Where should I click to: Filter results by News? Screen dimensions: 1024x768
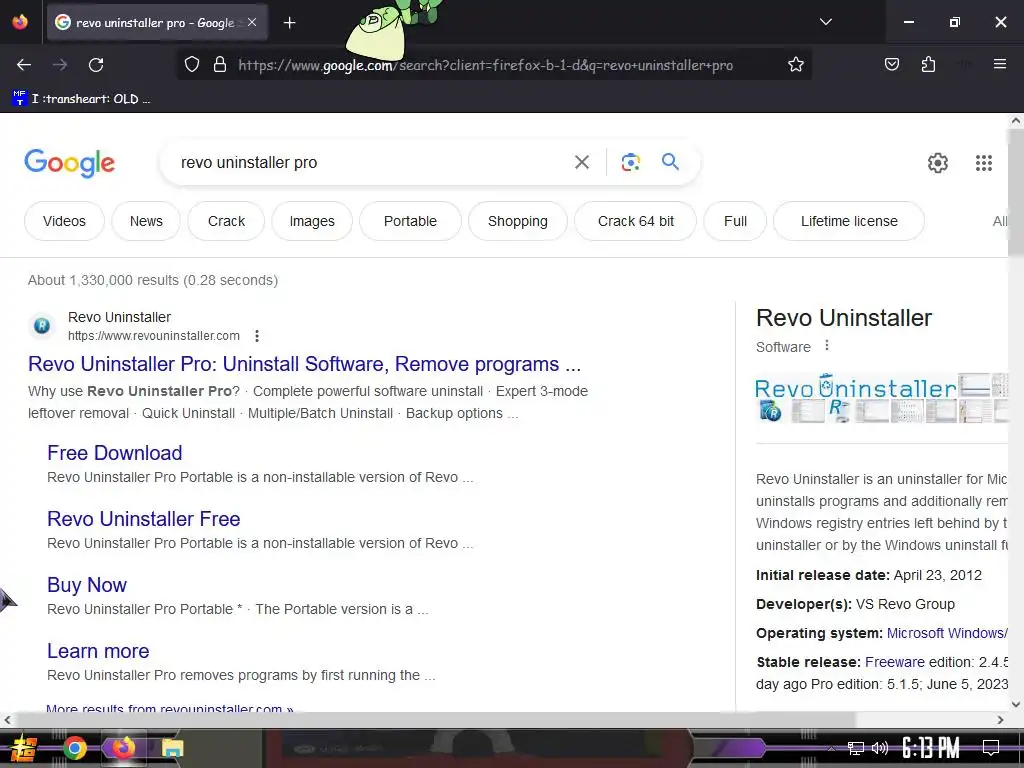pos(146,221)
